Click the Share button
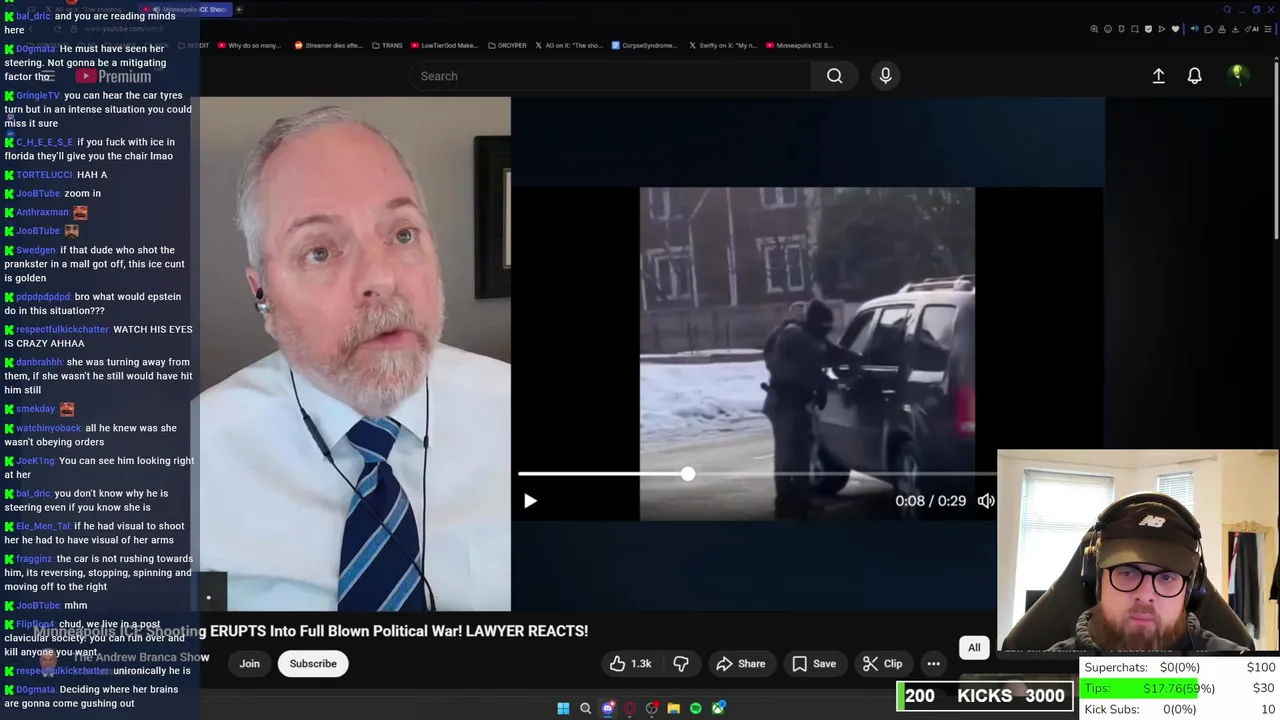The image size is (1280, 720). (741, 663)
